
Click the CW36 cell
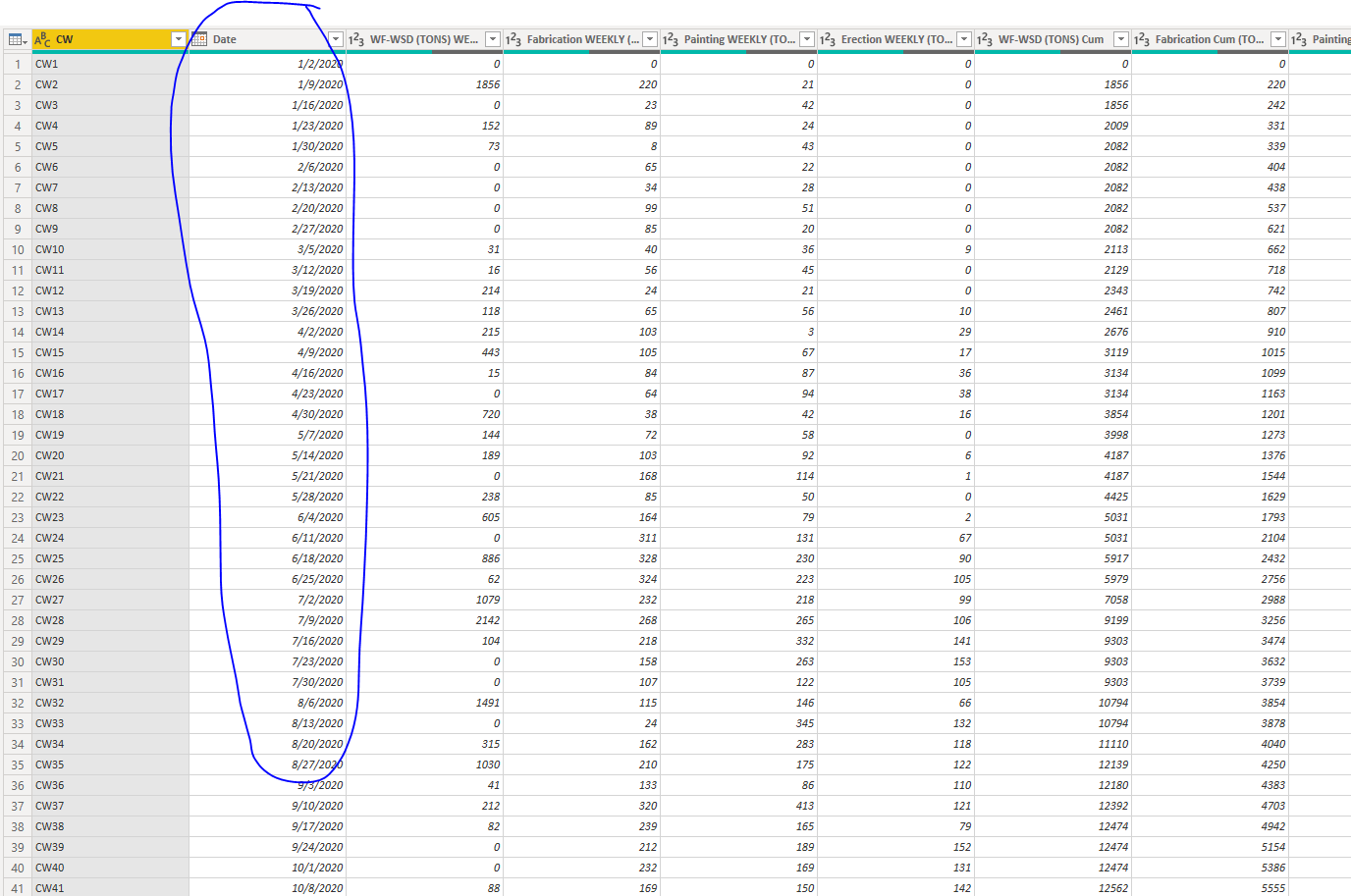[110, 785]
